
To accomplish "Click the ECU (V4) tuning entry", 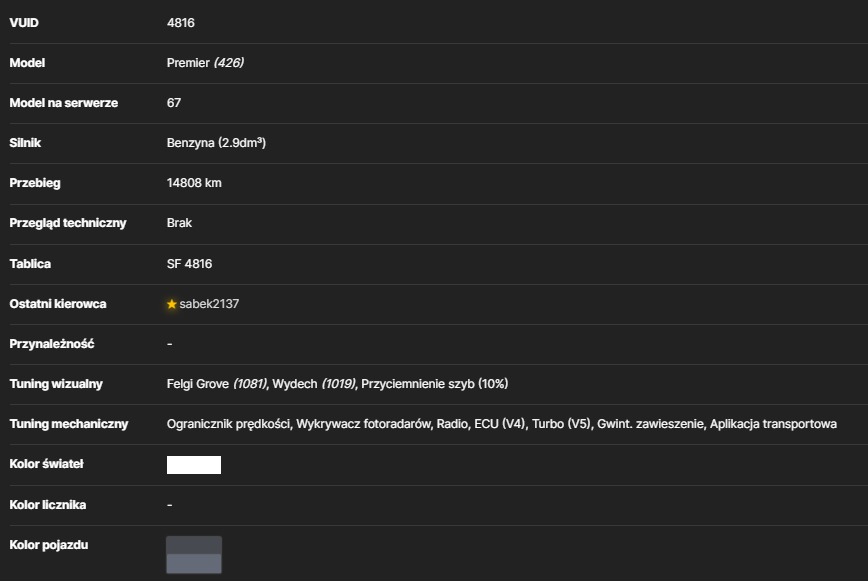I will pyautogui.click(x=500, y=424).
